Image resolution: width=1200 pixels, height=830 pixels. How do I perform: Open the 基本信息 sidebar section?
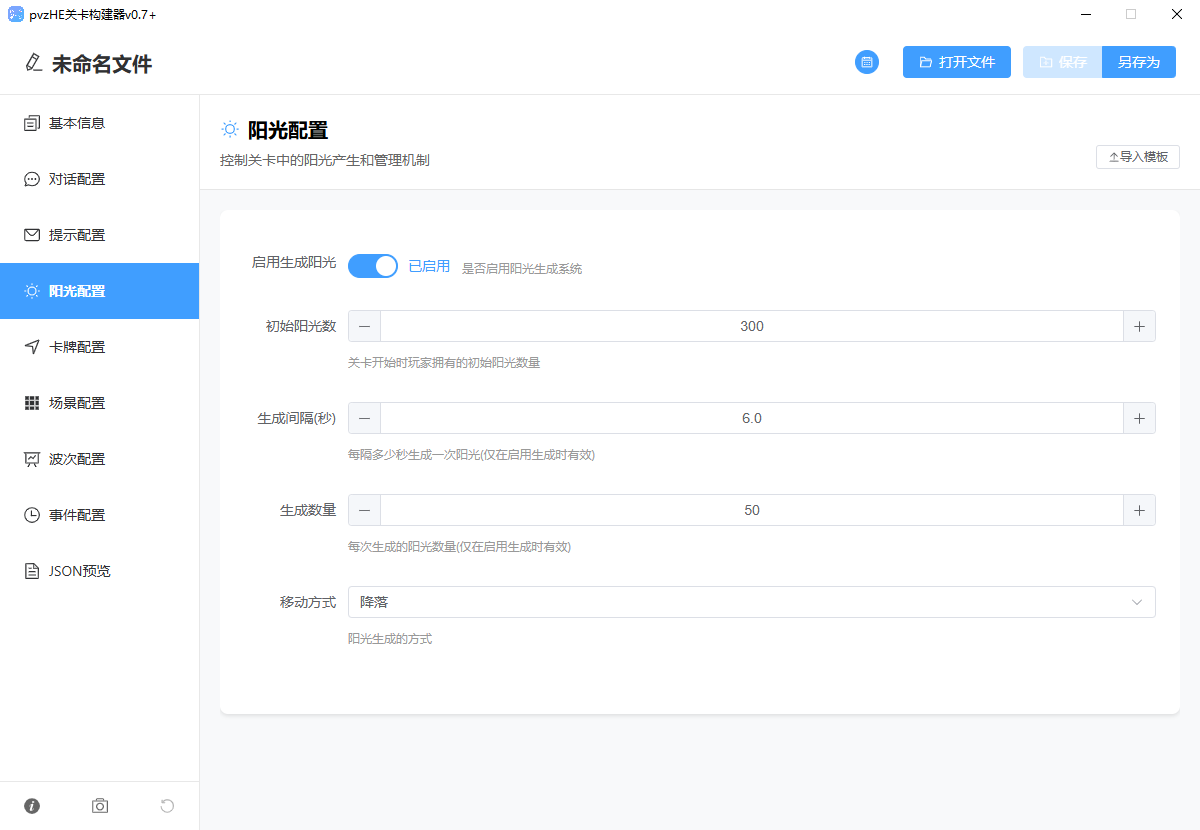(x=77, y=123)
